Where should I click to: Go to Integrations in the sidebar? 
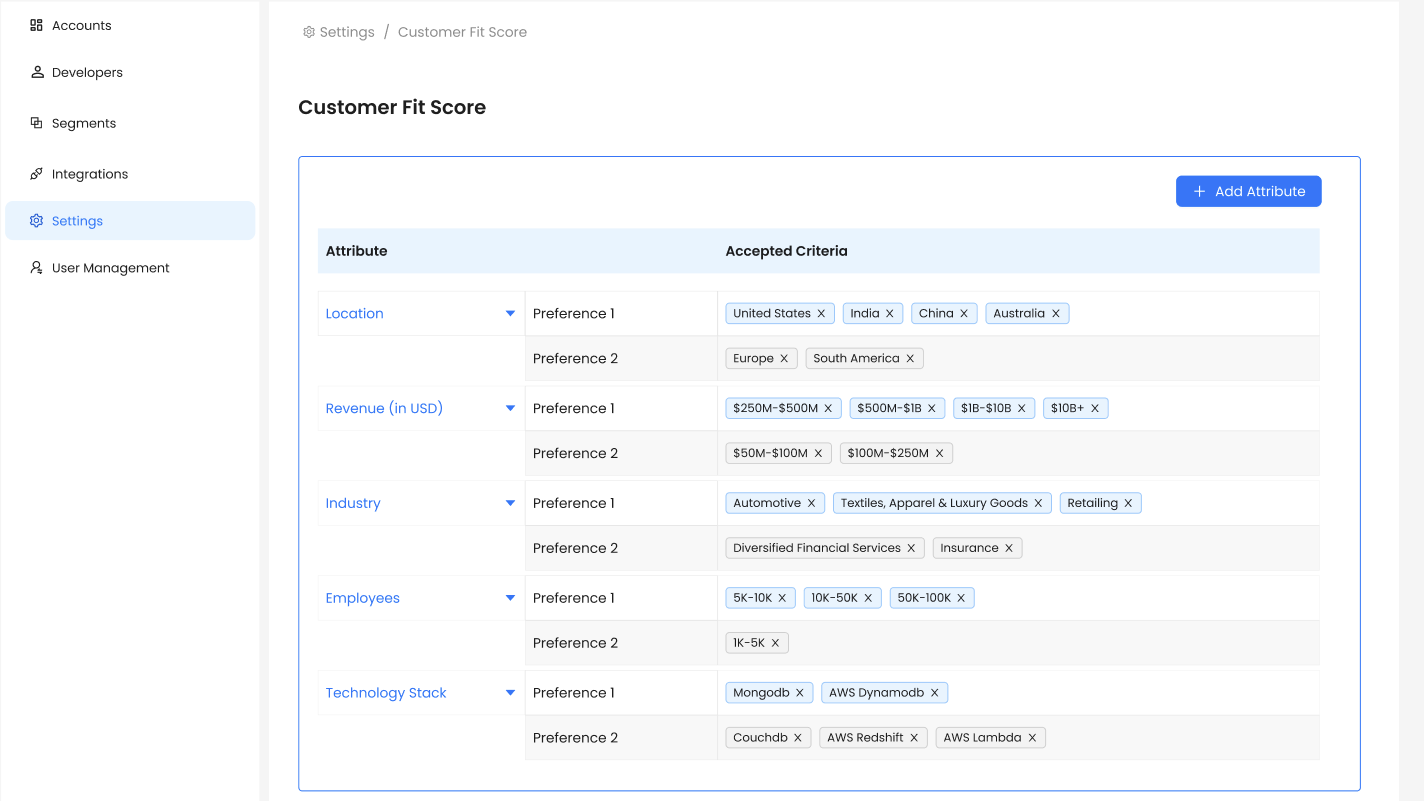90,174
